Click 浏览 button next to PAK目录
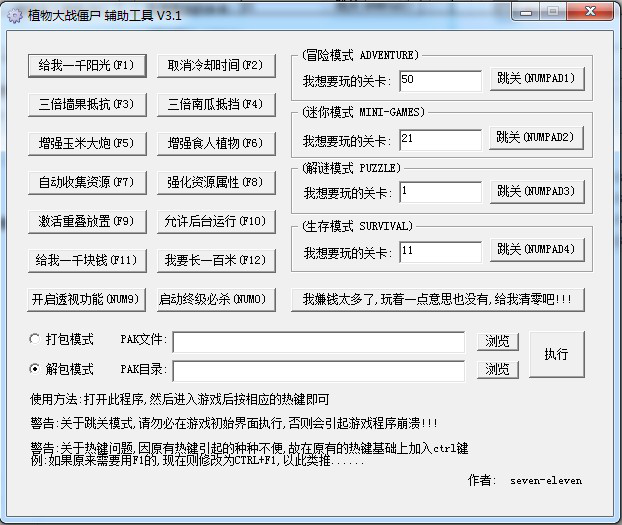The width and height of the screenshot is (622, 525). tap(498, 369)
